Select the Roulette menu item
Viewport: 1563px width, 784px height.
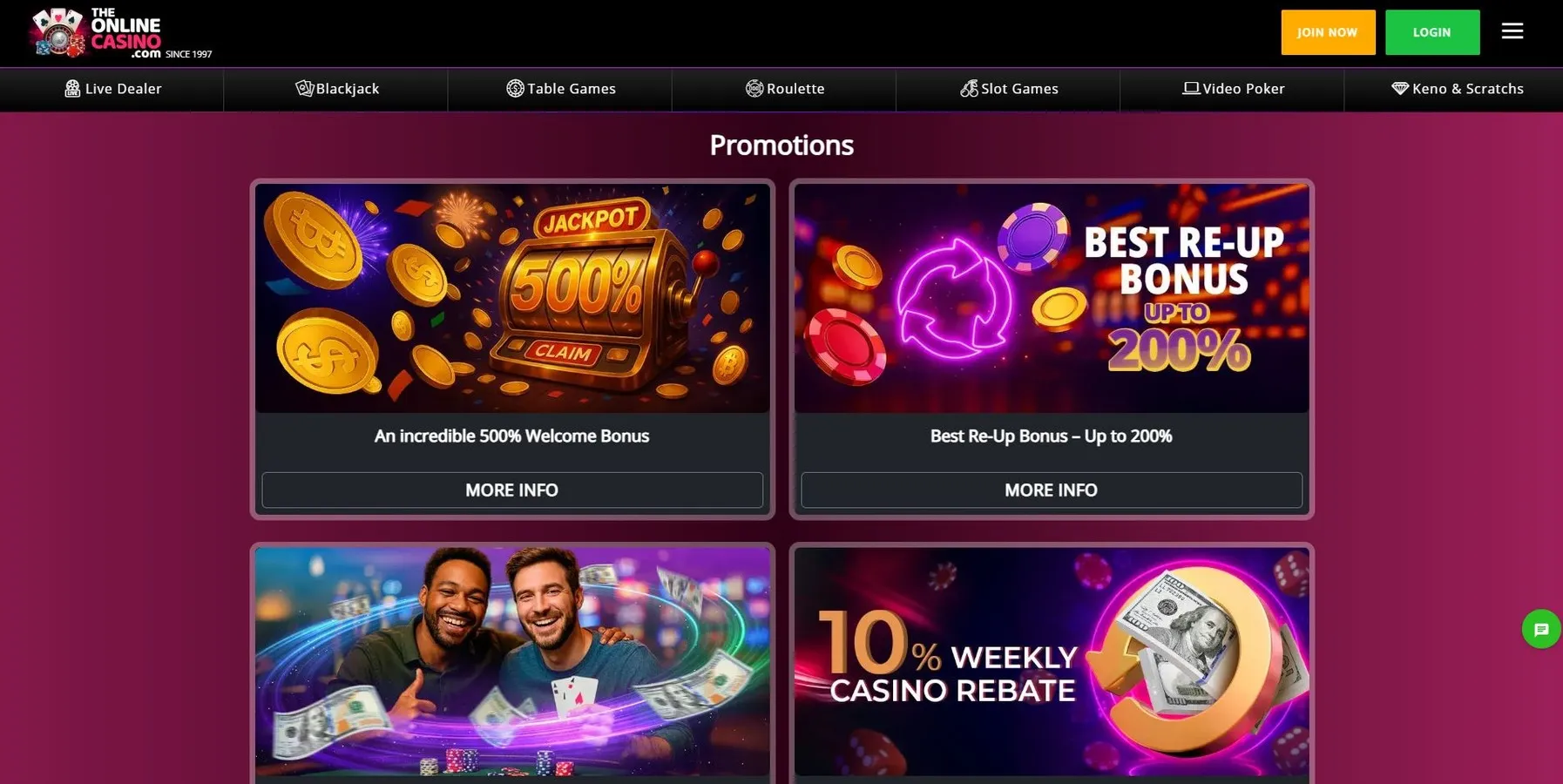(784, 89)
